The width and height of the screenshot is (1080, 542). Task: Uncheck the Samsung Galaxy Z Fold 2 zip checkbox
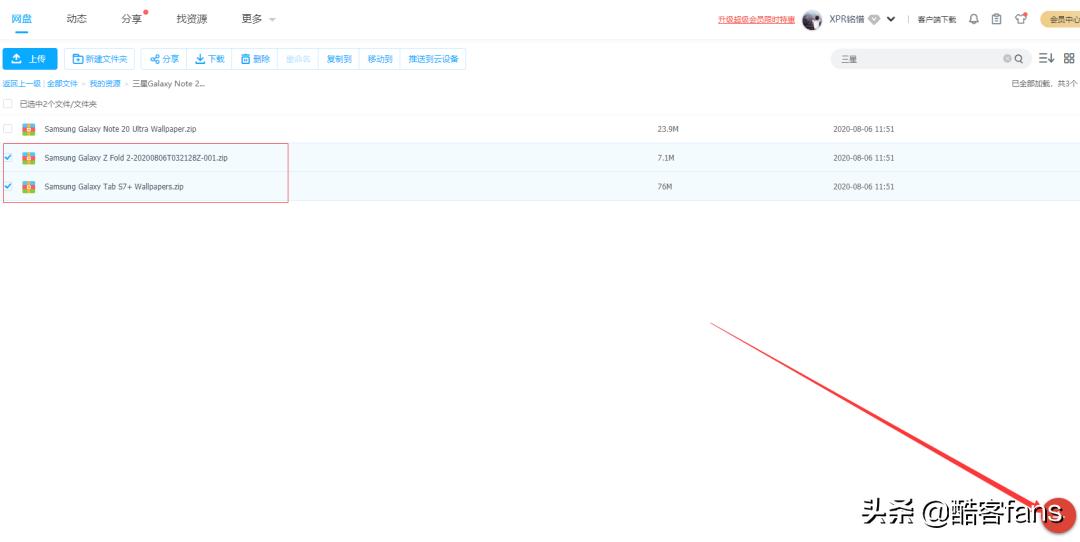coord(8,158)
